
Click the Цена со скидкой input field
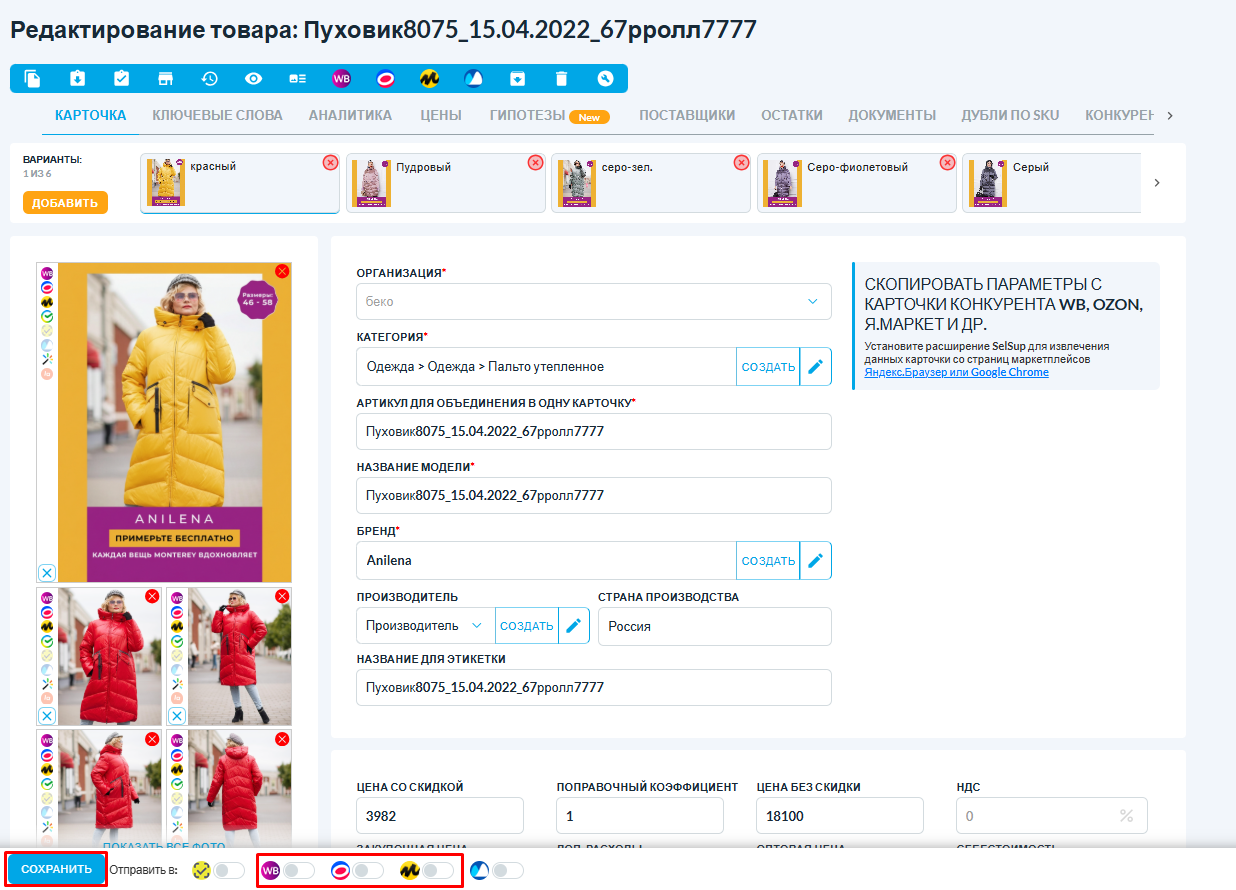440,816
